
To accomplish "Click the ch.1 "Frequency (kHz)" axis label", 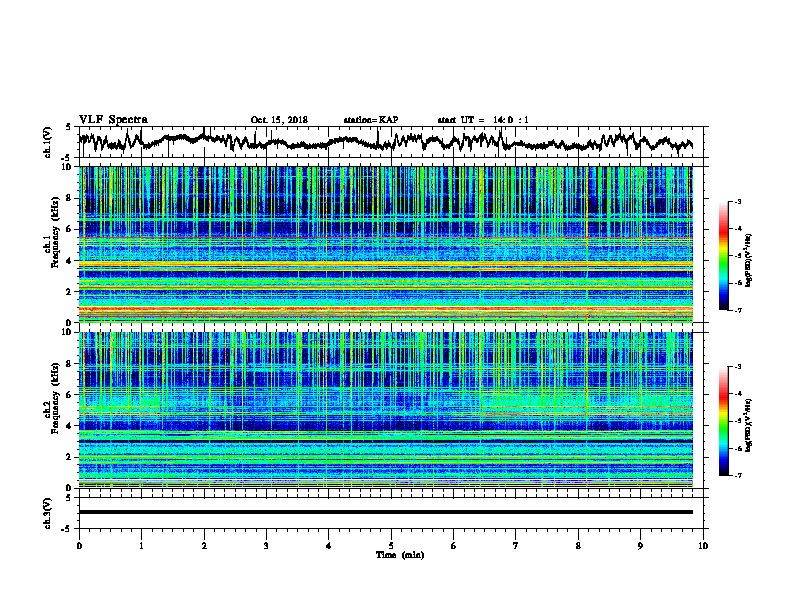I will click(x=55, y=233).
